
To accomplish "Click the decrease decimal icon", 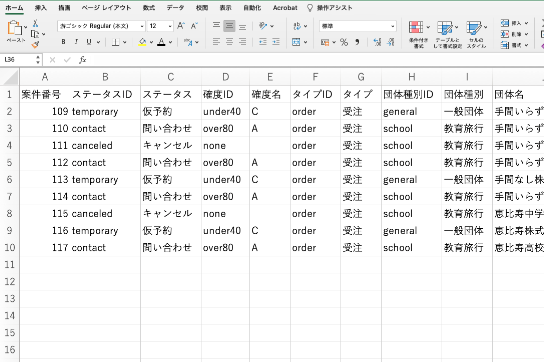I will [391, 42].
